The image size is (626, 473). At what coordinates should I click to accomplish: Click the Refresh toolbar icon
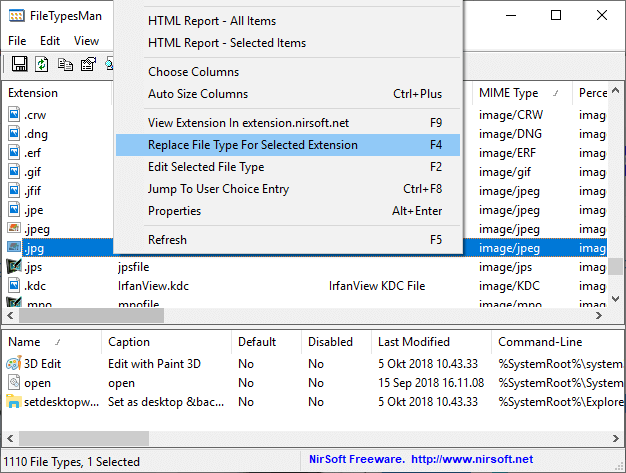tap(42, 64)
